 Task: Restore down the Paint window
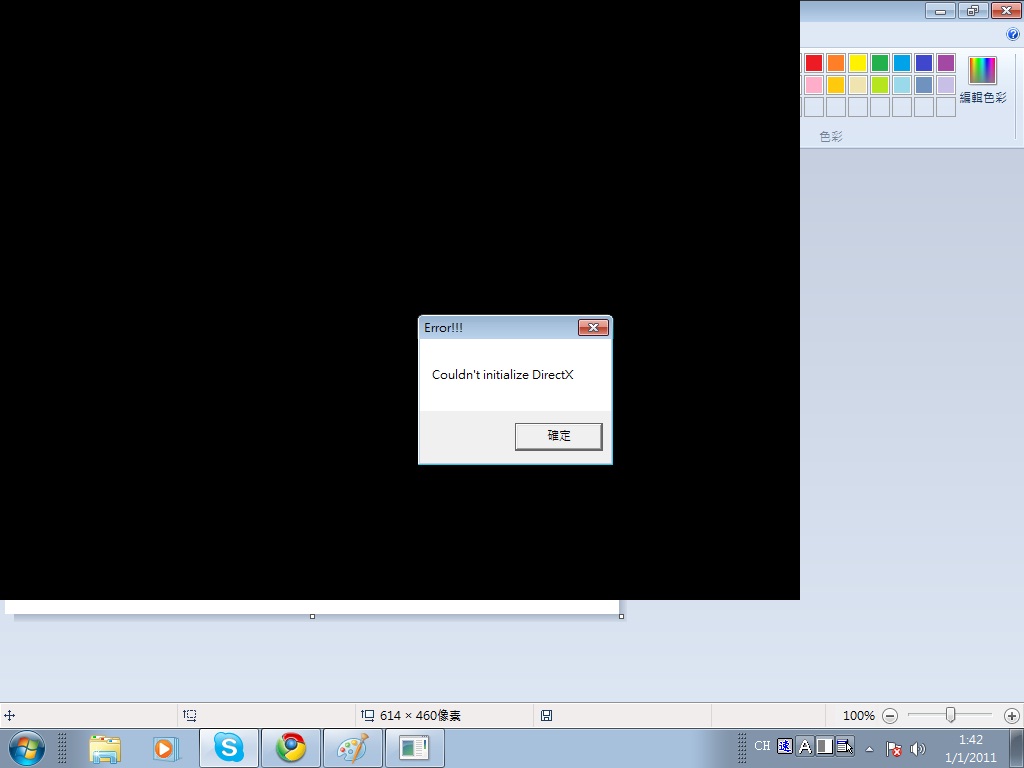973,10
